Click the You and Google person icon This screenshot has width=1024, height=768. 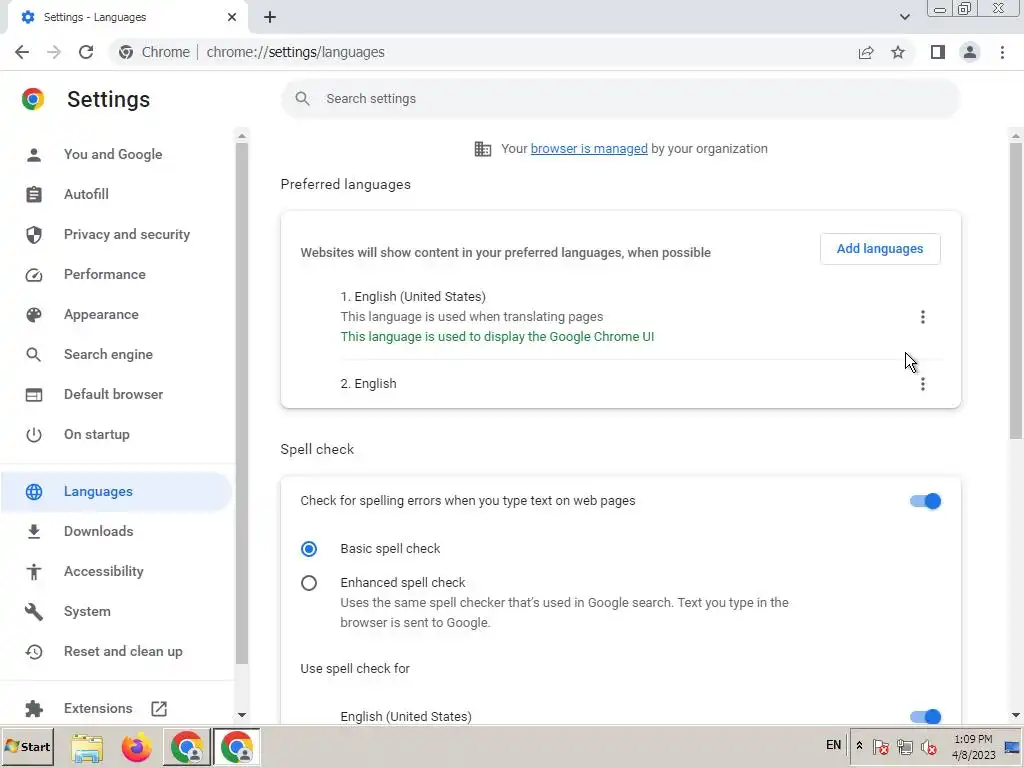click(34, 155)
